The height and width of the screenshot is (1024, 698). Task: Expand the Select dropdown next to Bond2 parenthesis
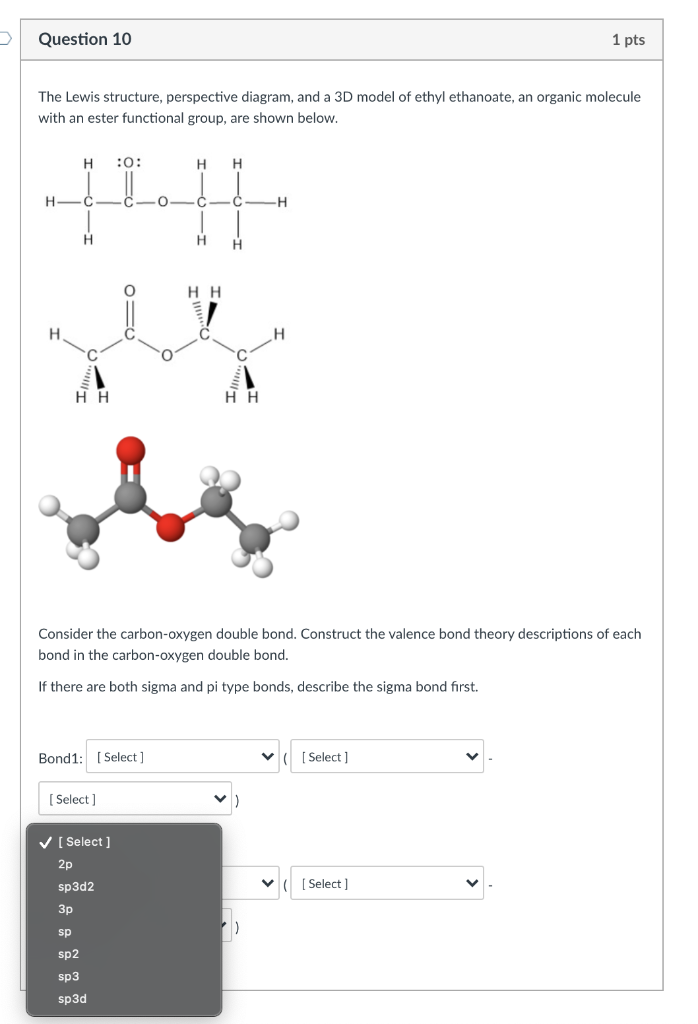[387, 883]
